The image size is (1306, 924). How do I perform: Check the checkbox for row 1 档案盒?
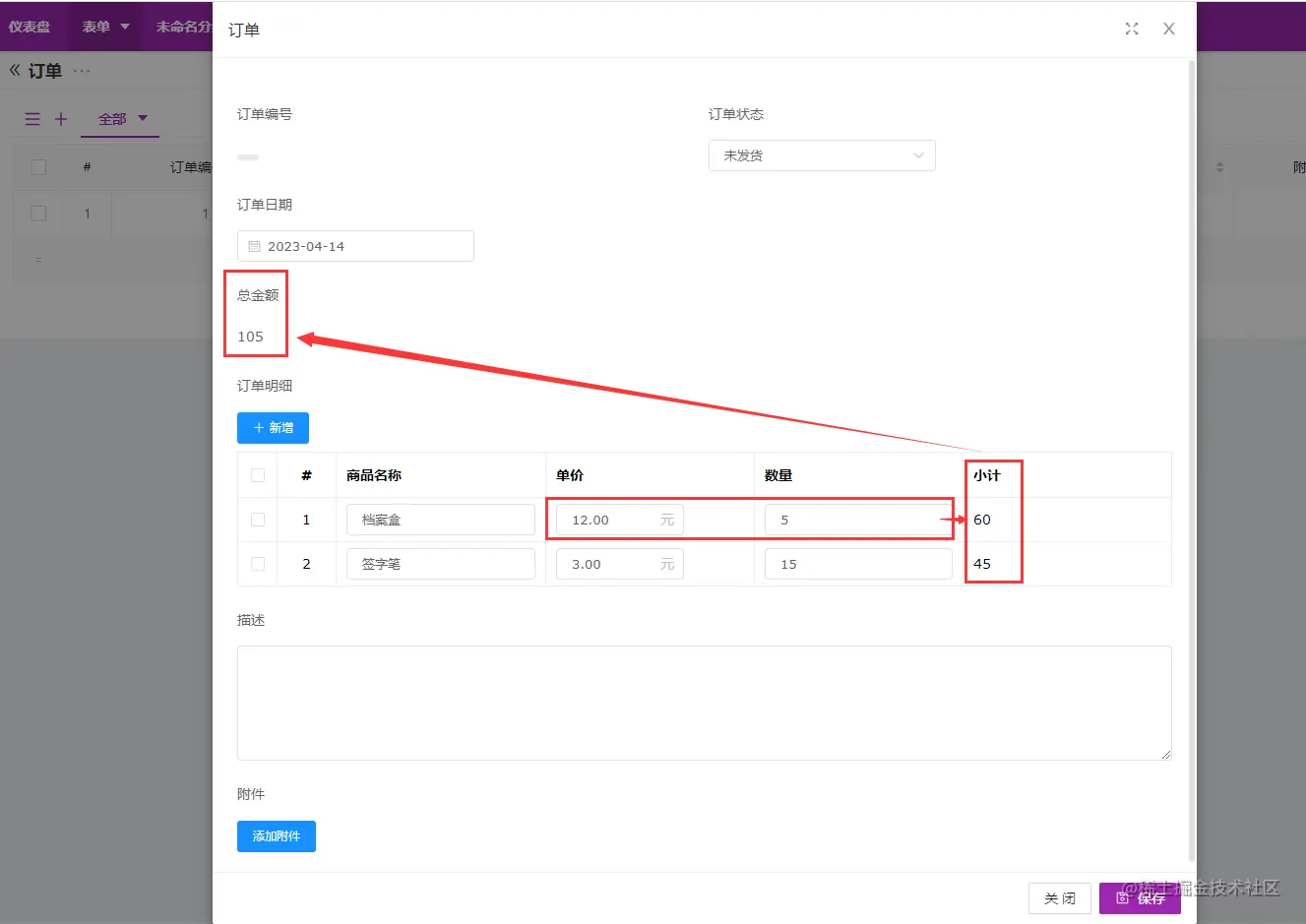point(258,520)
